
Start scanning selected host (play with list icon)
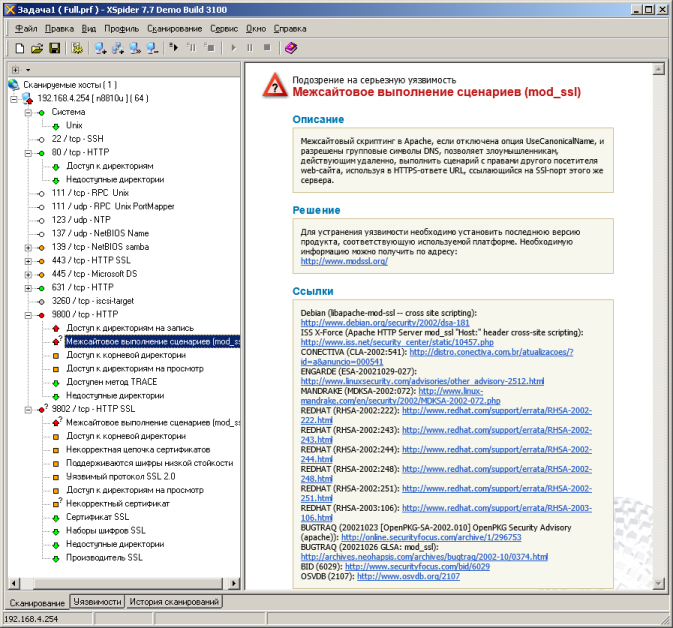point(174,47)
